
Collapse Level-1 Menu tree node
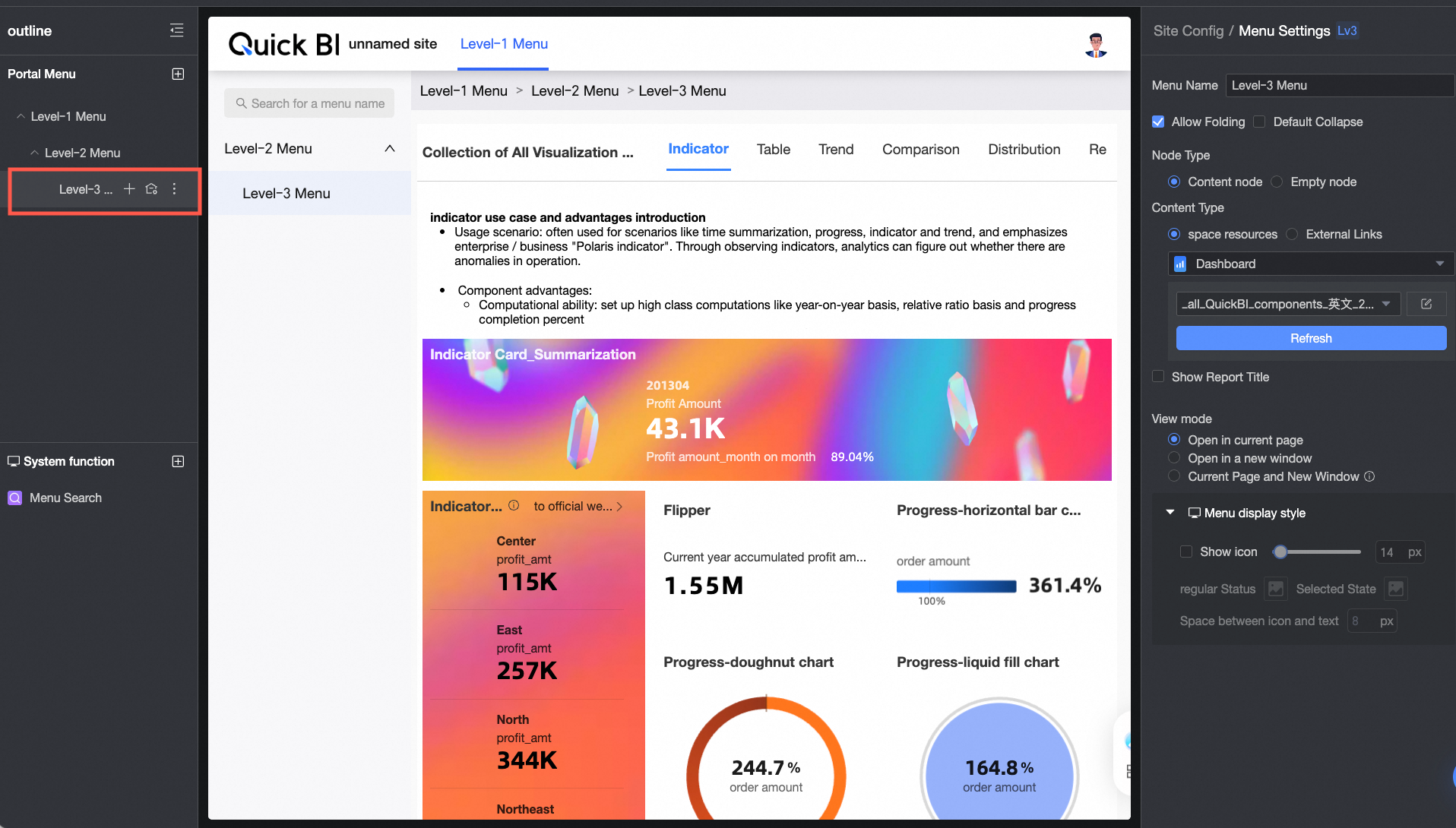point(21,116)
